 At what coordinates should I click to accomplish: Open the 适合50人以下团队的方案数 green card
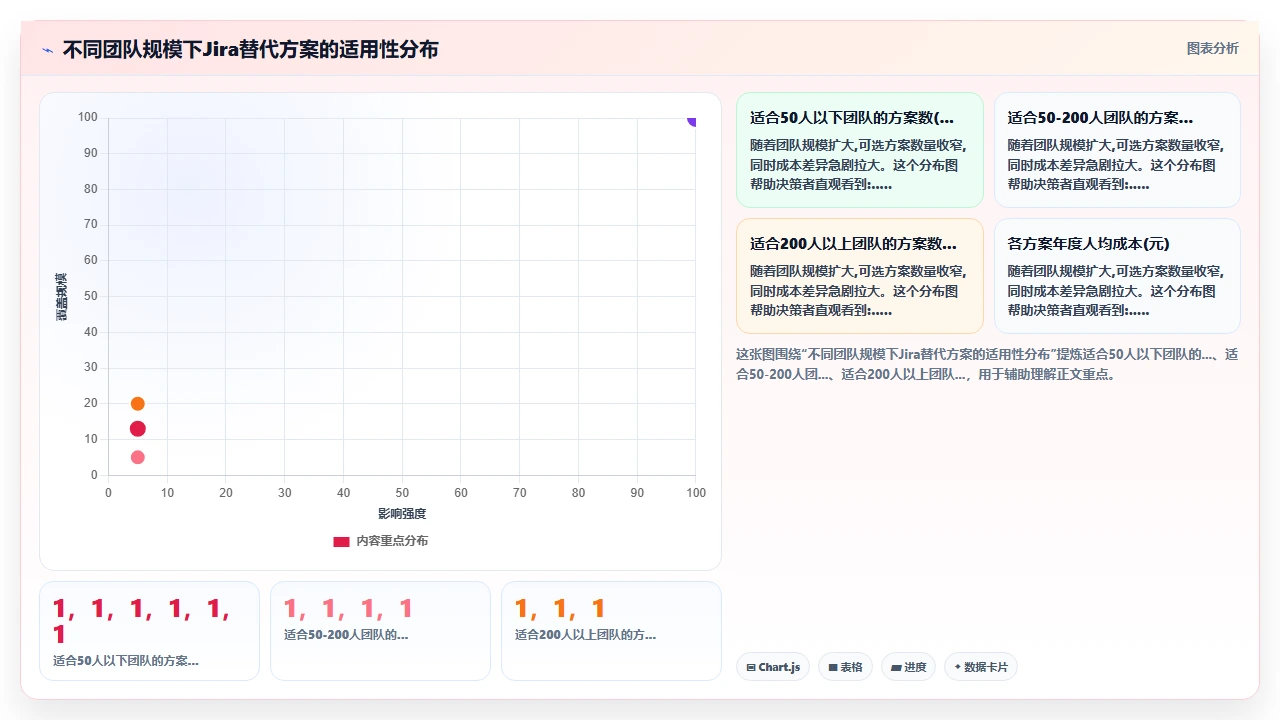coord(860,150)
